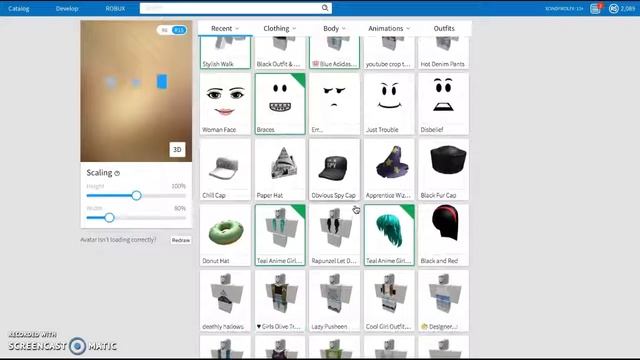Open the Develop page
Viewport: 640px width, 360px height.
67,9
